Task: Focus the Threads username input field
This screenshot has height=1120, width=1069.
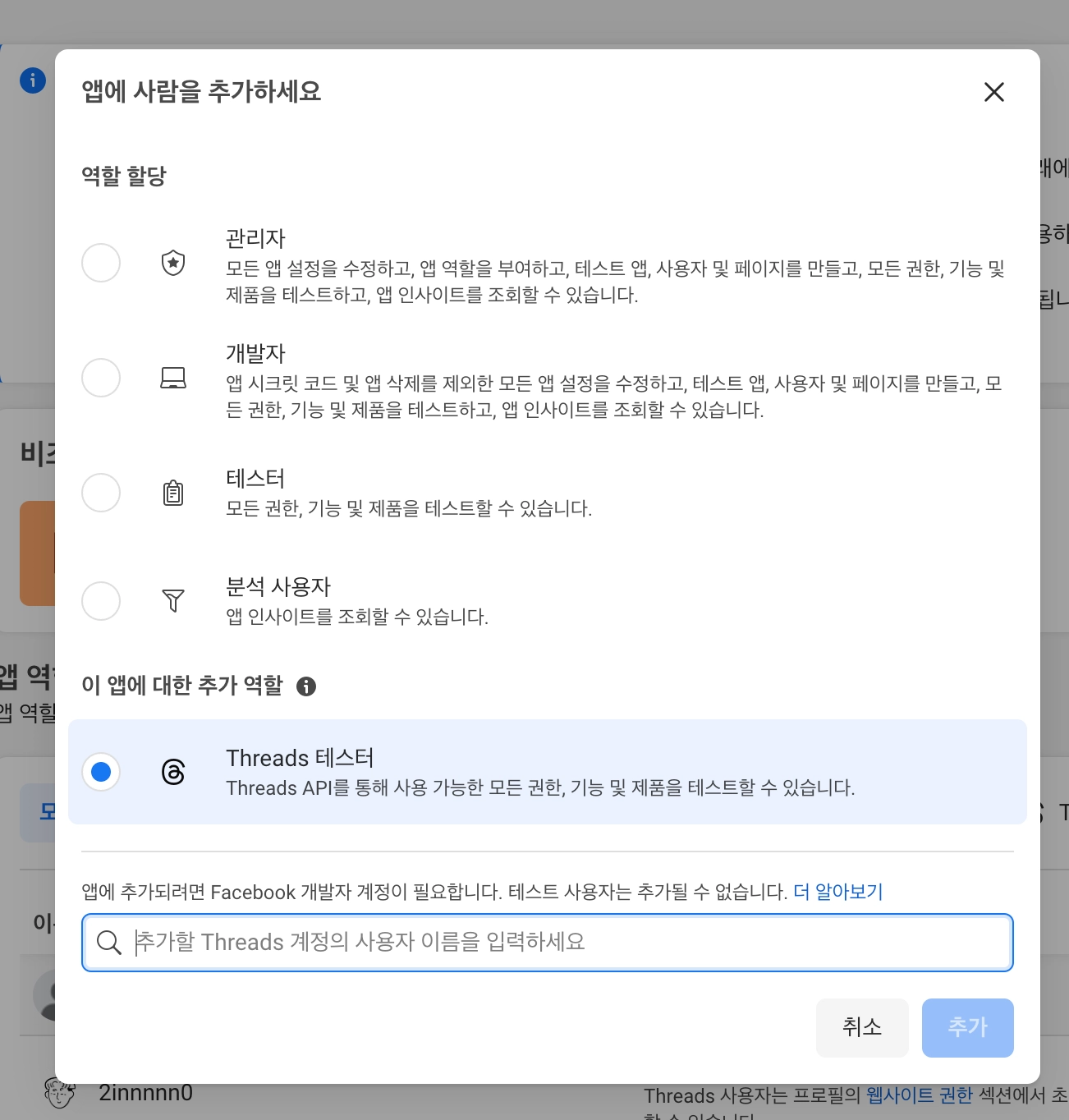Action: coord(567,943)
